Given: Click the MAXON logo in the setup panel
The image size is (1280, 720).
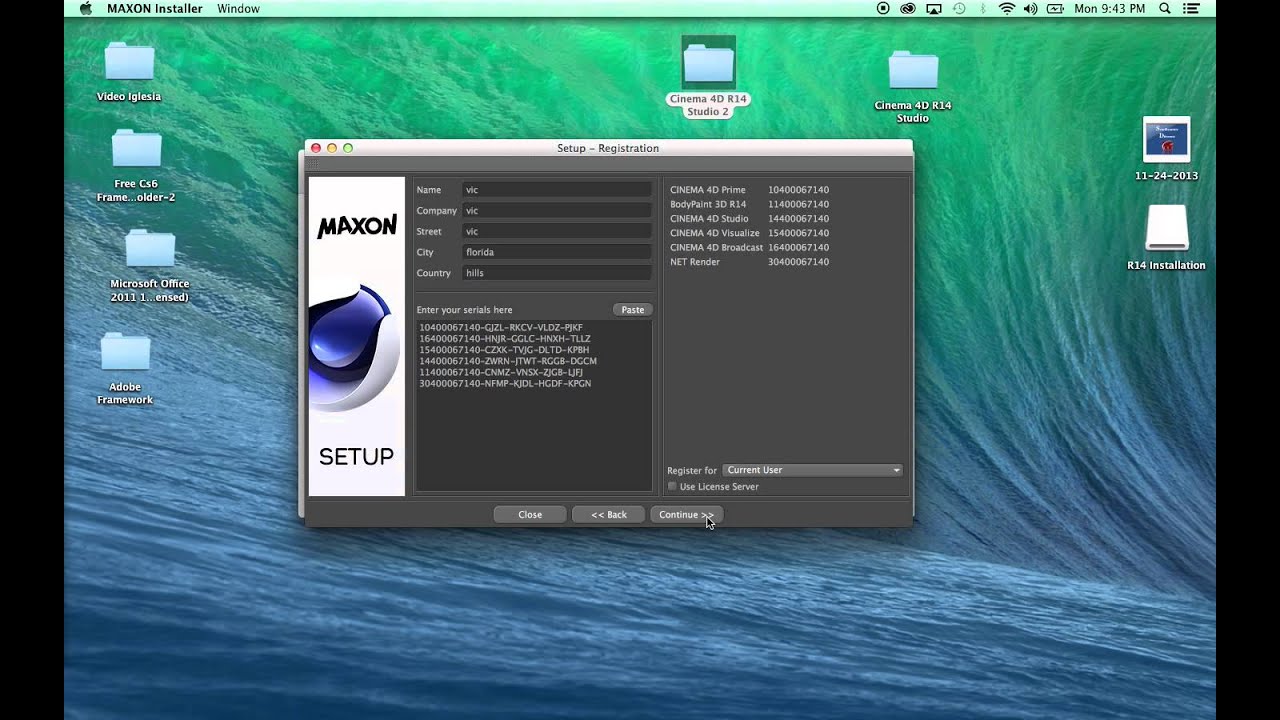Looking at the screenshot, I should 357,227.
